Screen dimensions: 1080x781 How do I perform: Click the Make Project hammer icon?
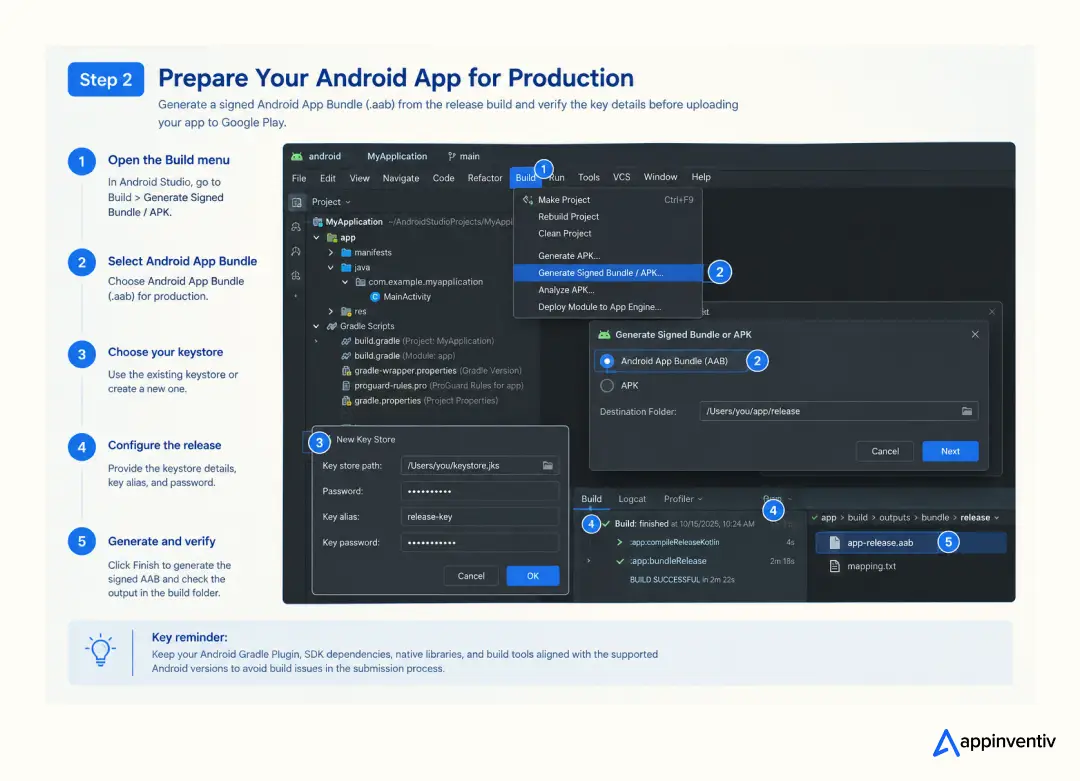click(528, 200)
